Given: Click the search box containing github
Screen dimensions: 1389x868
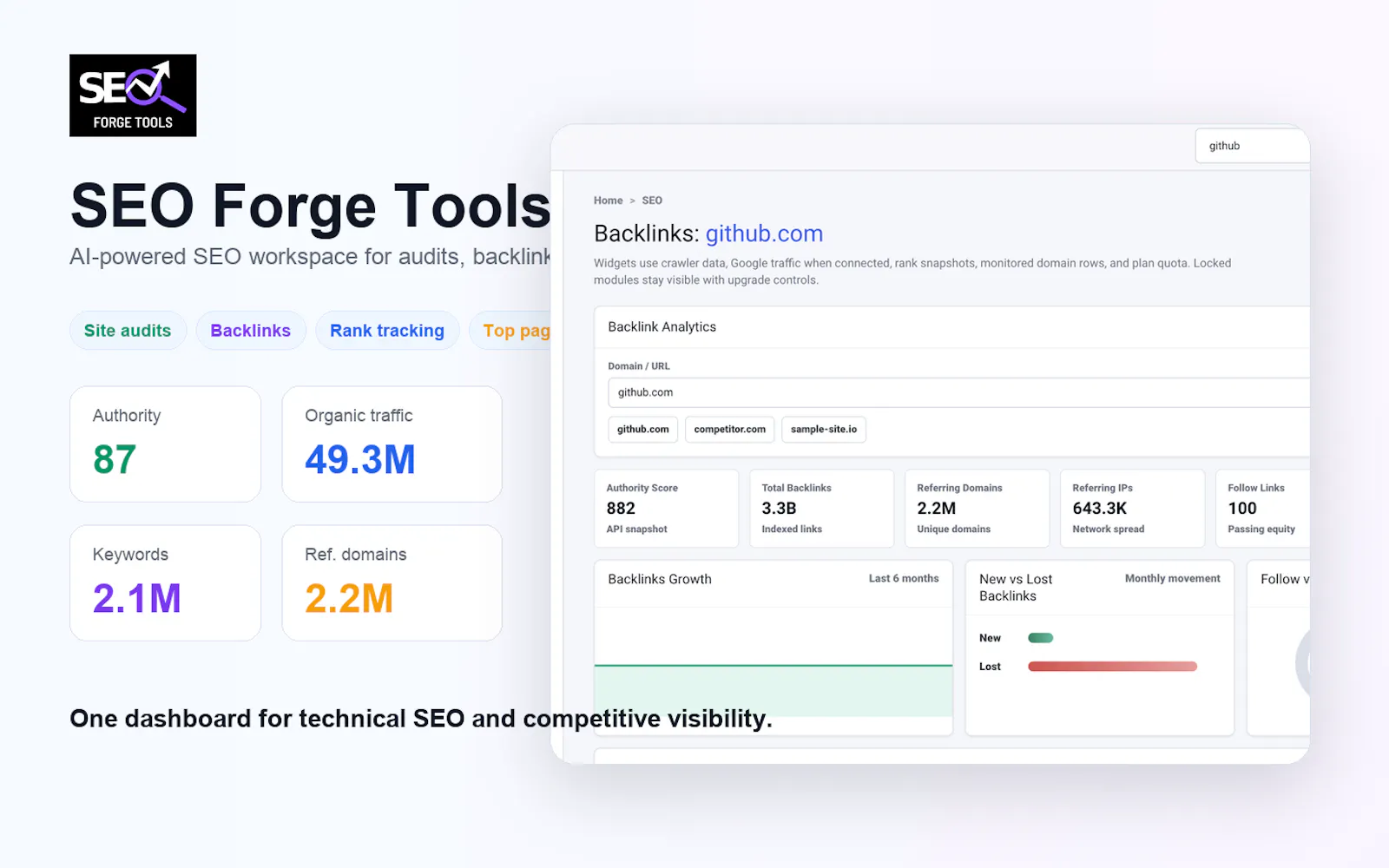Looking at the screenshot, I should (1252, 146).
